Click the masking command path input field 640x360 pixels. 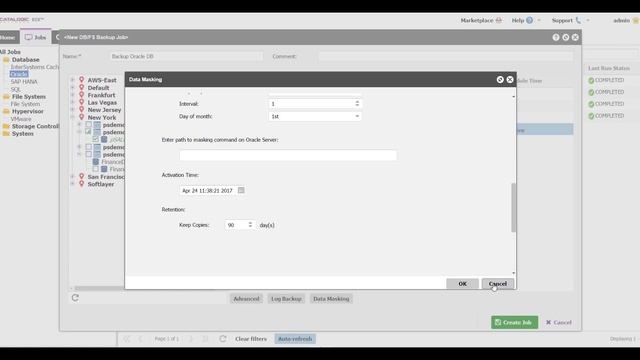(x=288, y=155)
